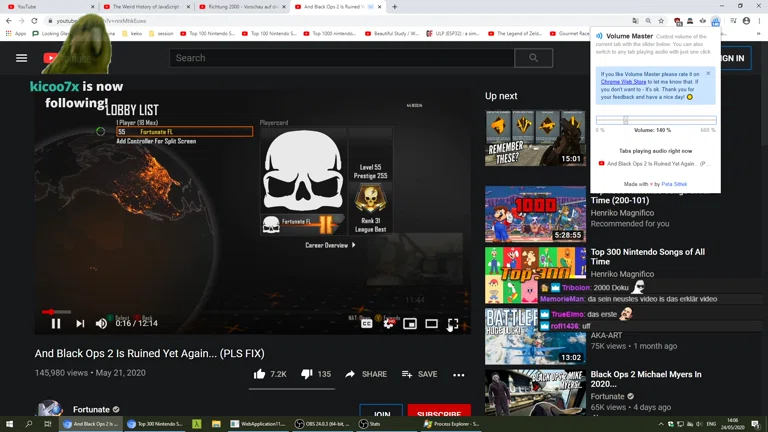The image size is (768, 432).
Task: Open 'kelew' bookmark folder
Action: point(132,33)
